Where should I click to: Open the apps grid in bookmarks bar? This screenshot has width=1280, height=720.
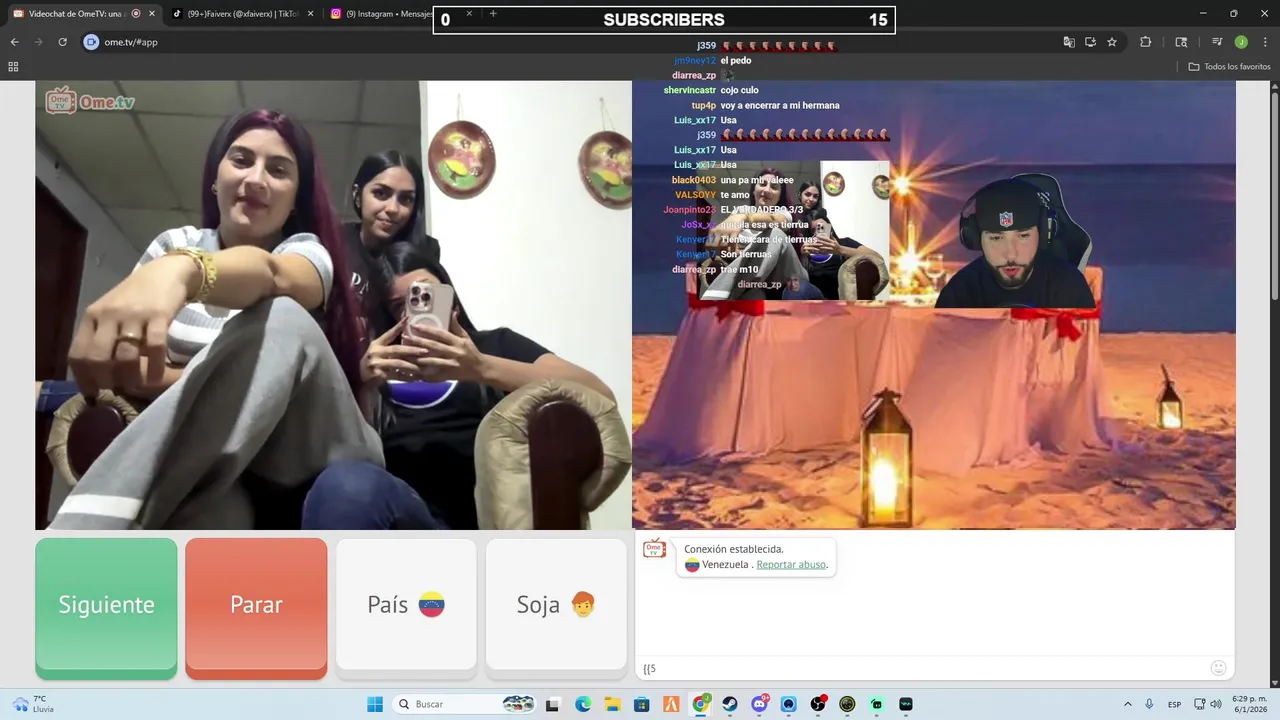coord(13,67)
